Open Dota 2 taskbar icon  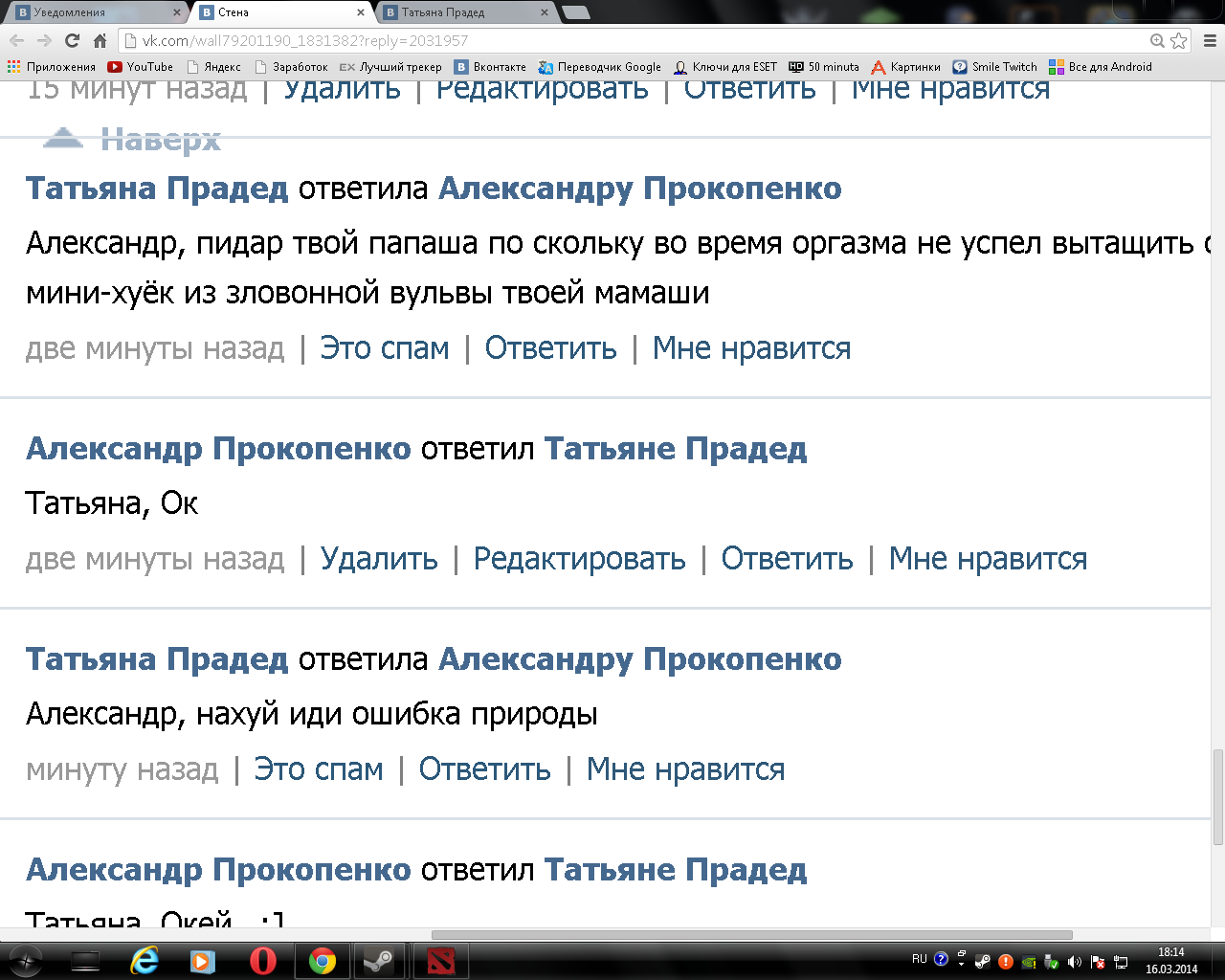pyautogui.click(x=441, y=961)
